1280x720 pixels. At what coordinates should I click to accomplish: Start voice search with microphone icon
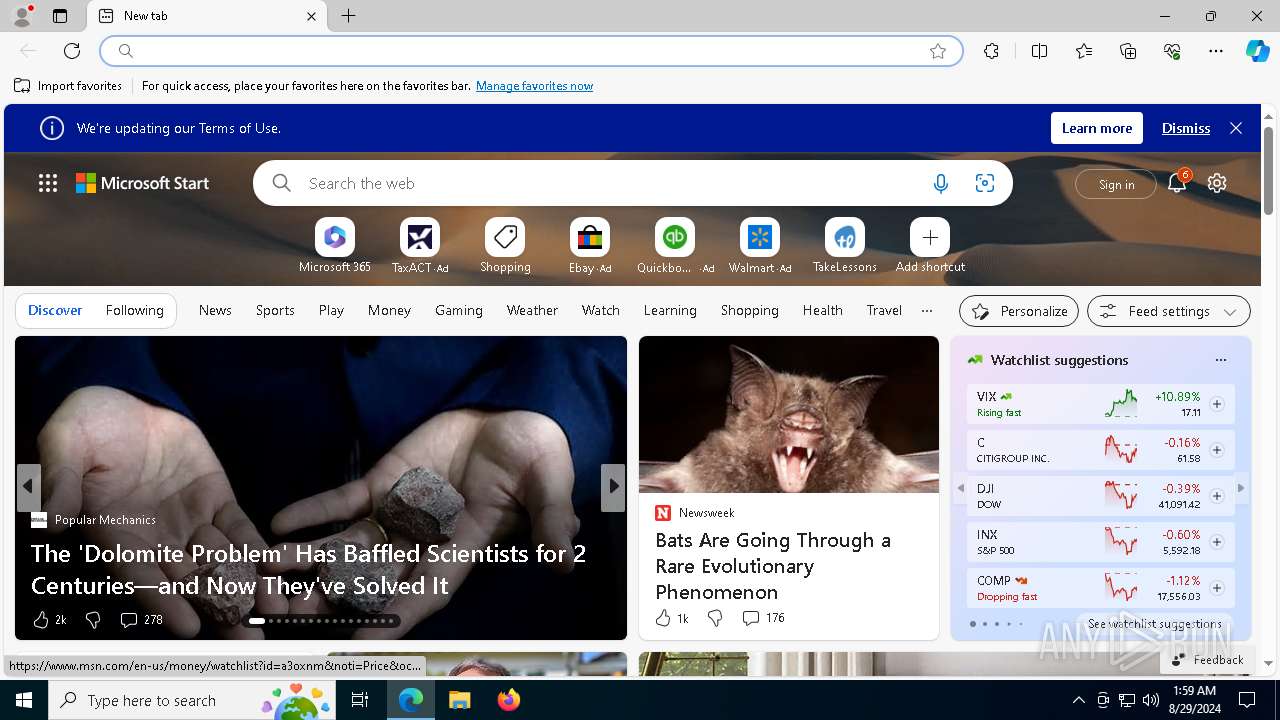pos(940,183)
